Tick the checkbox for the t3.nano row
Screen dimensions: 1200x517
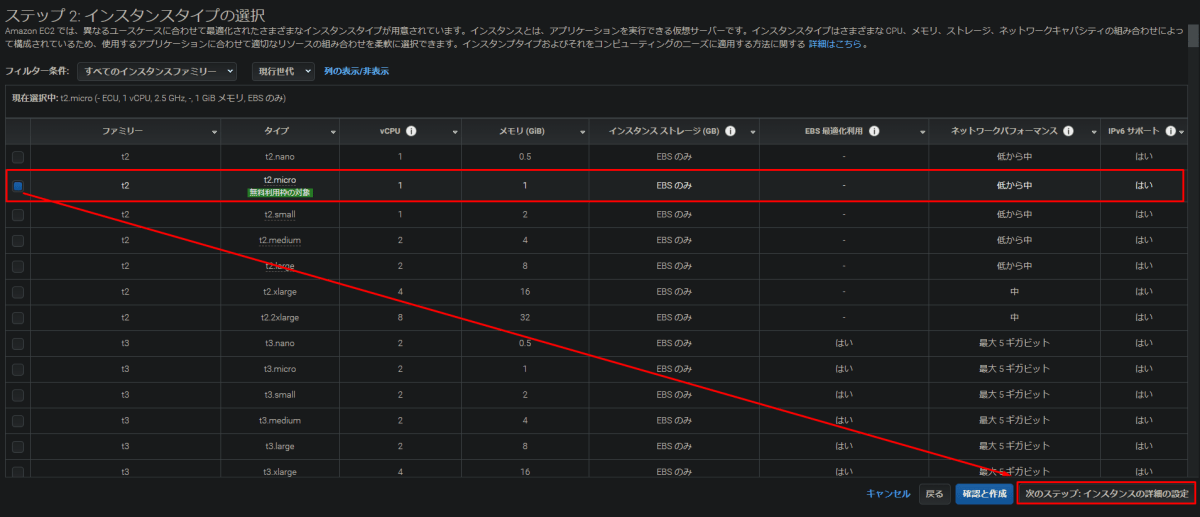[x=18, y=343]
